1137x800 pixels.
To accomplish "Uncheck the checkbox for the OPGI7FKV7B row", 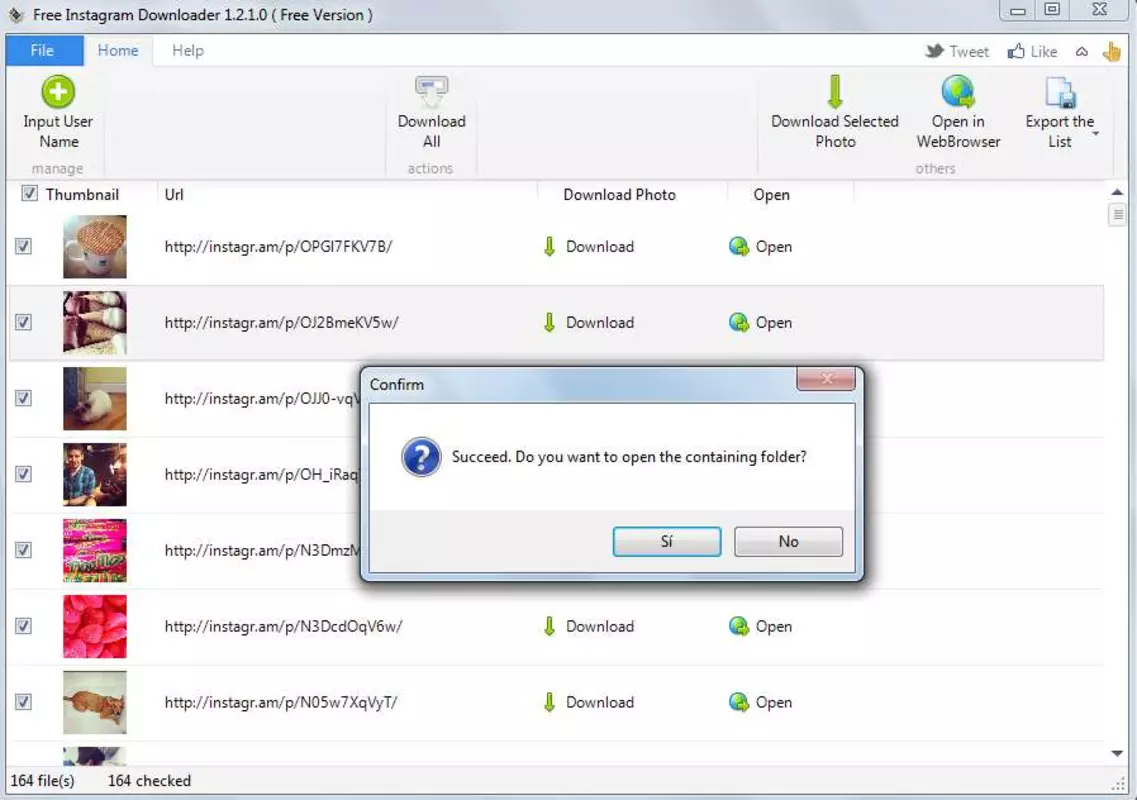I will tap(23, 247).
